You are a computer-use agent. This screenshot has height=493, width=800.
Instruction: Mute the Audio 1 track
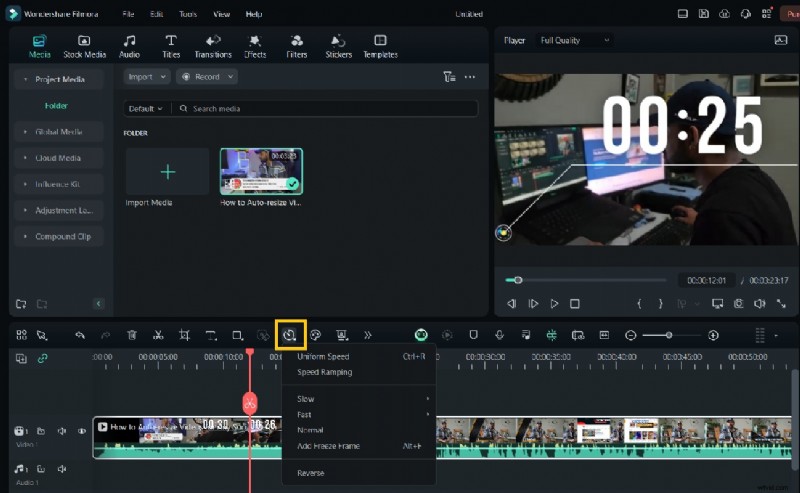pyautogui.click(x=62, y=468)
